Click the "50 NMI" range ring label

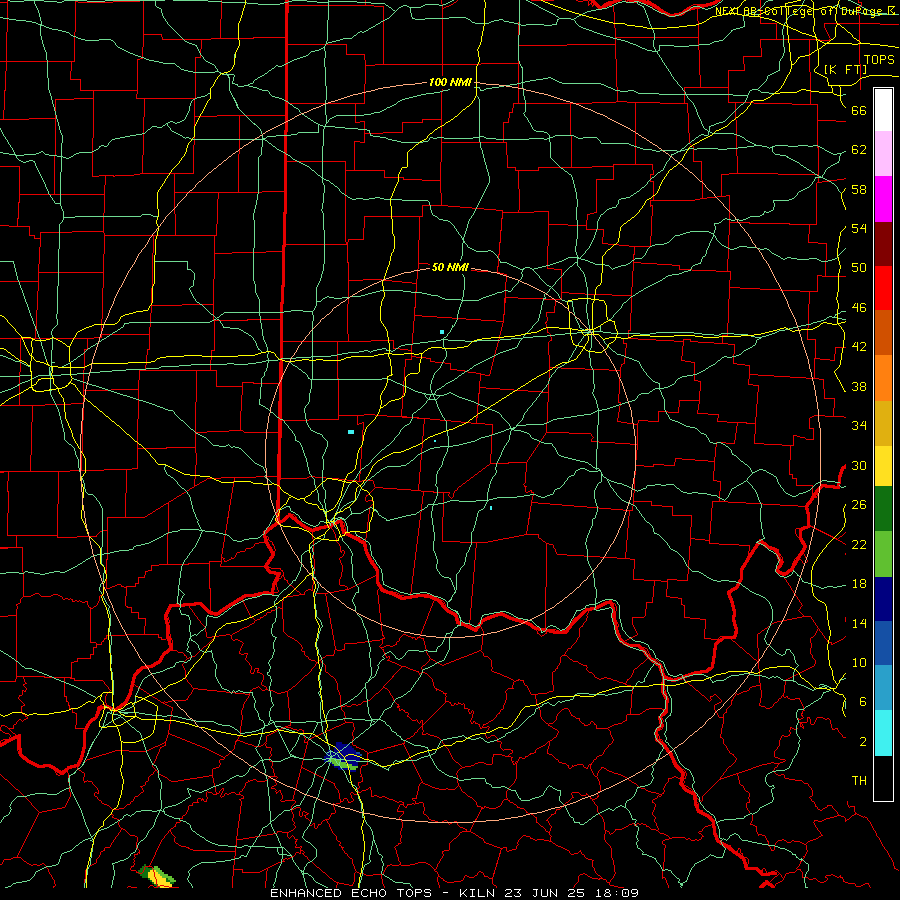tap(451, 267)
